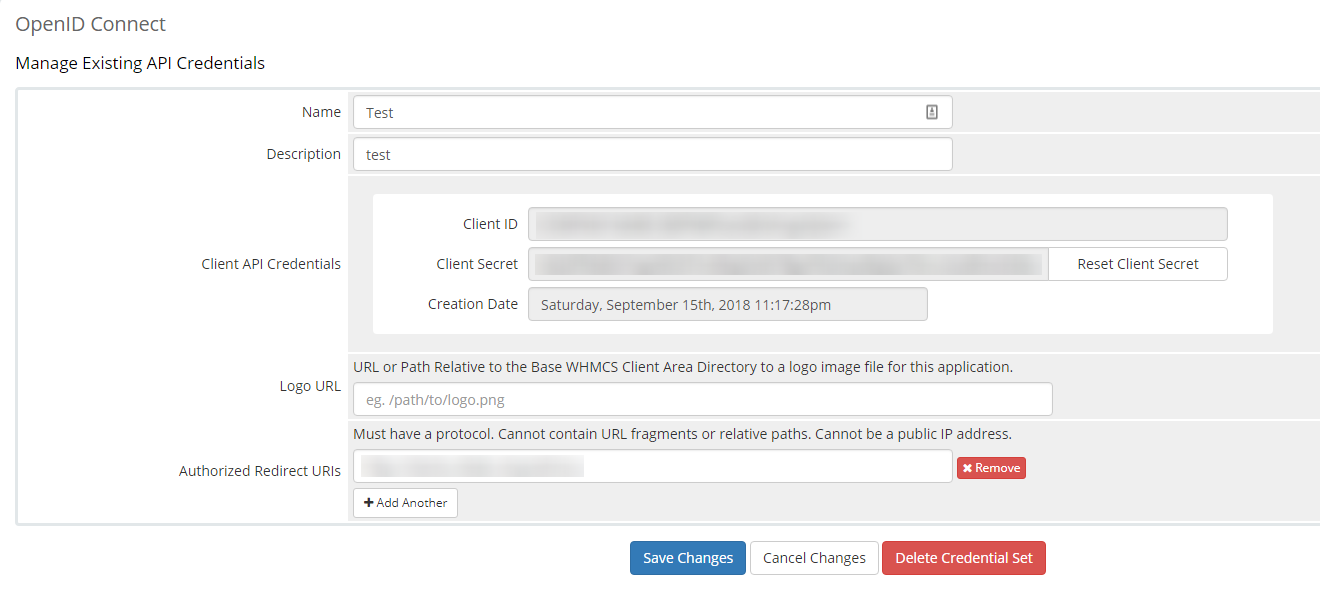The height and width of the screenshot is (592, 1320).
Task: Click the OpenID Connect heading
Action: (91, 24)
